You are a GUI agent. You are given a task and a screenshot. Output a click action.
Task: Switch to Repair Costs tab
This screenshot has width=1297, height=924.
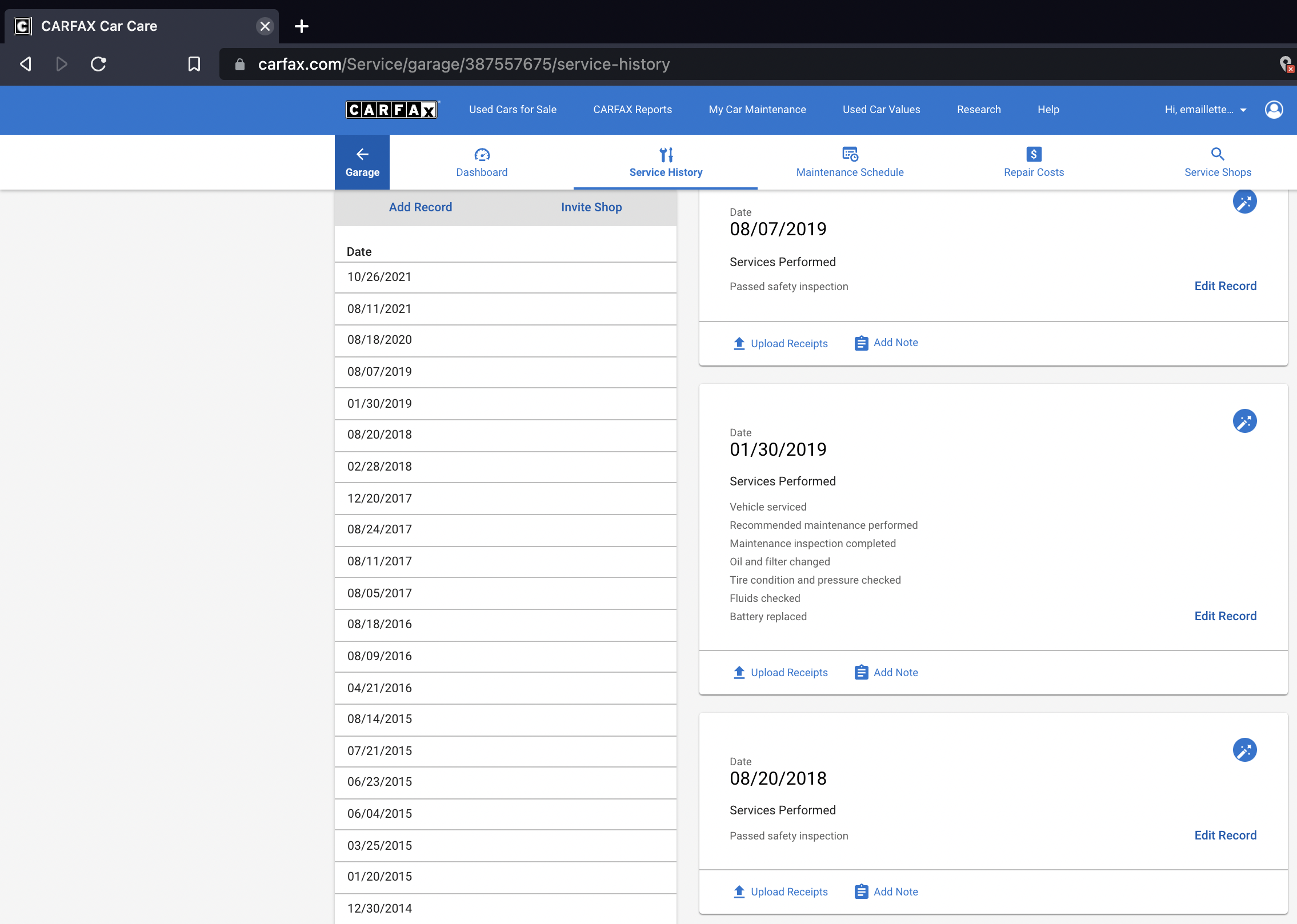1034,162
